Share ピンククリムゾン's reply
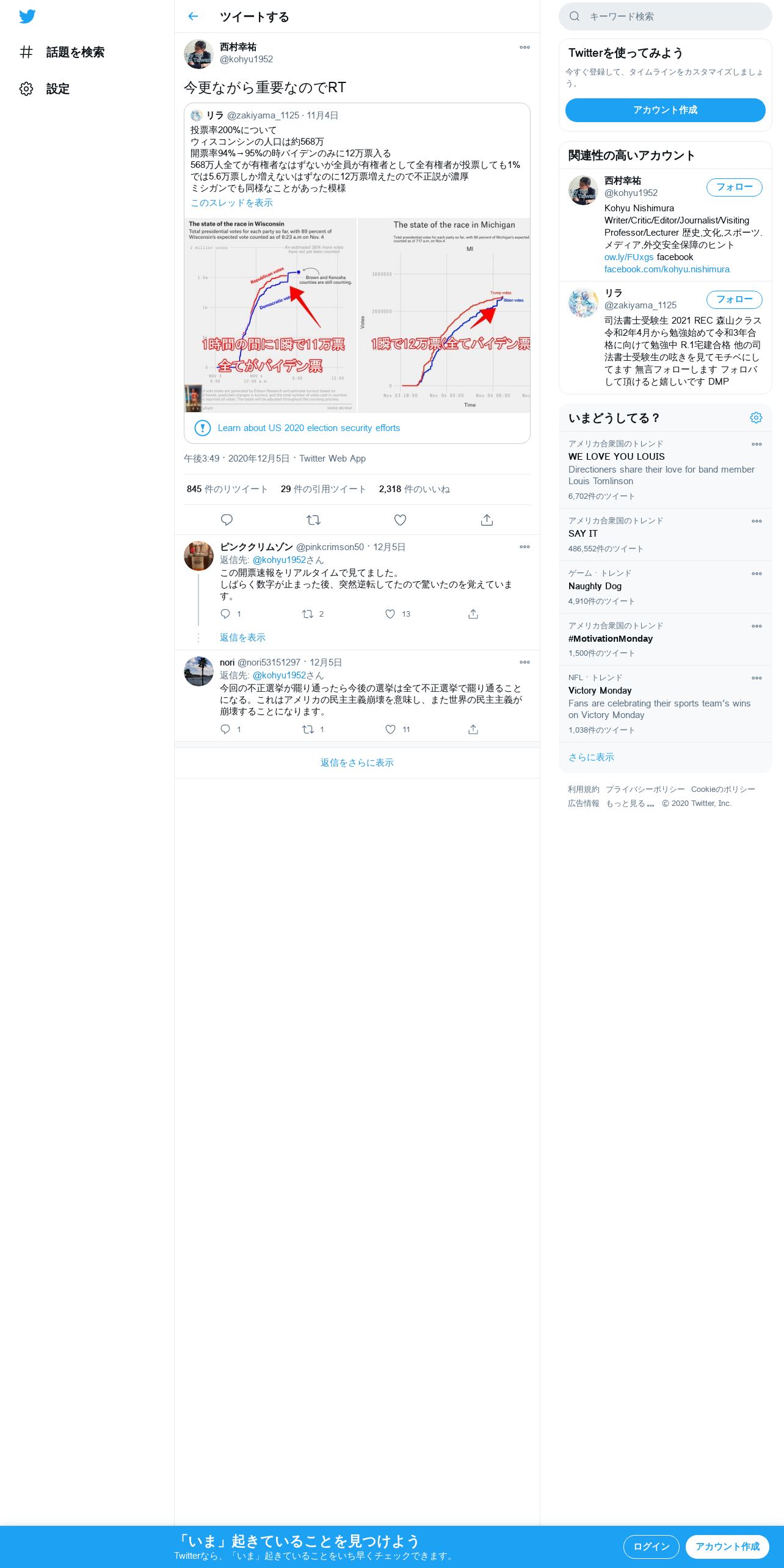 [473, 614]
